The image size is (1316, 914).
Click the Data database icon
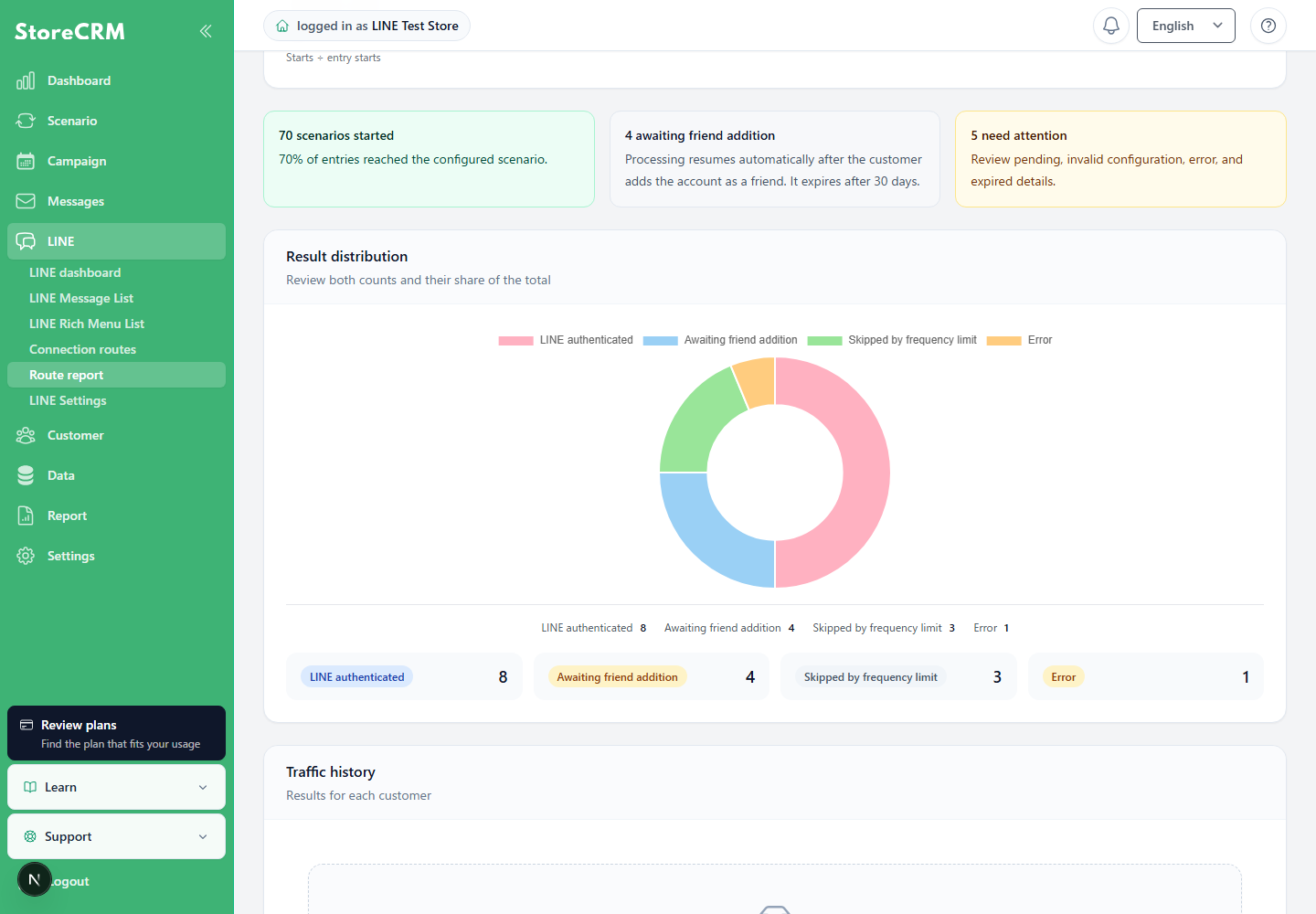click(x=26, y=475)
